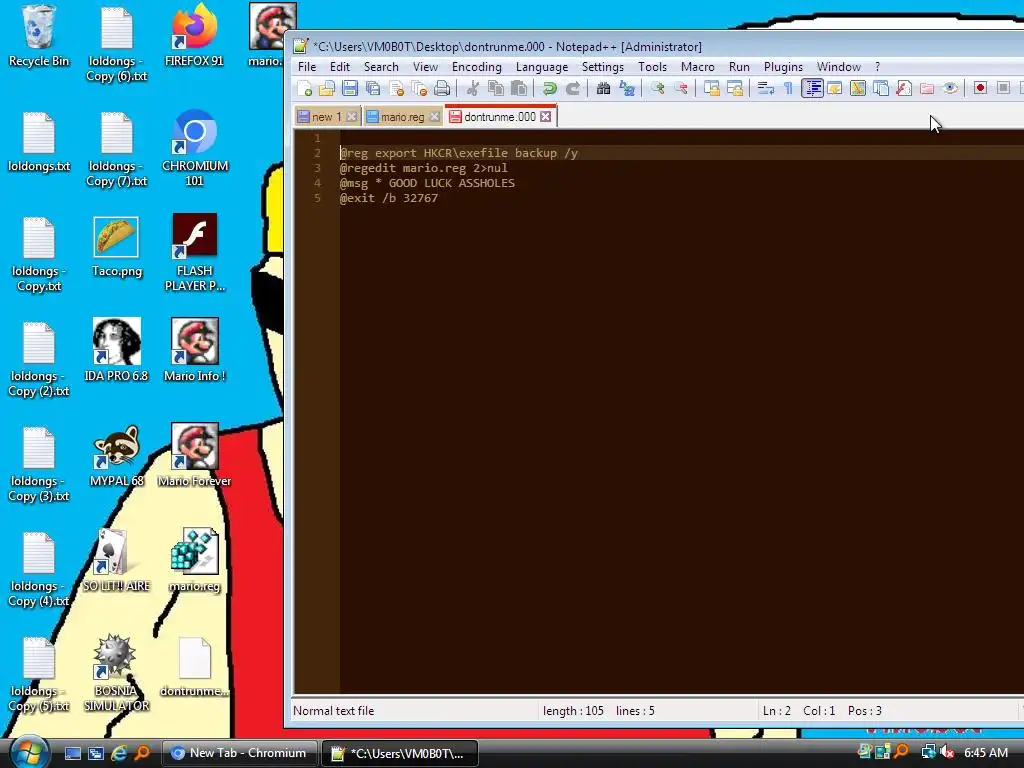Open the Encoding menu
Screen dimensions: 1024x768
477,67
